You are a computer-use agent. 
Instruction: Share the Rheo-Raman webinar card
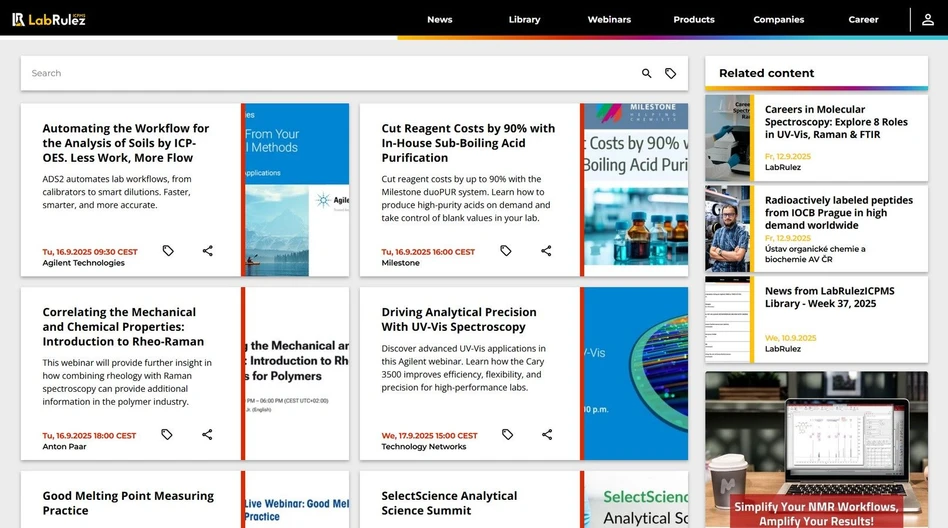(207, 435)
